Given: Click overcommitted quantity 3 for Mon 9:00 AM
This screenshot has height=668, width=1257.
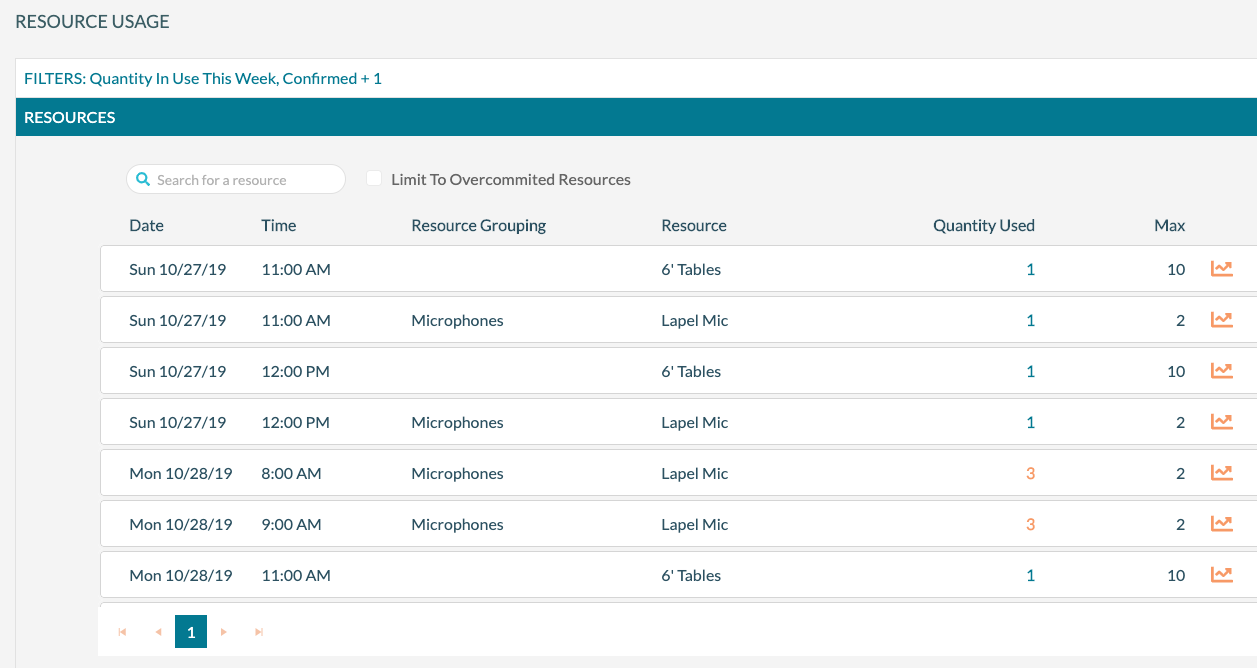Looking at the screenshot, I should (1030, 524).
